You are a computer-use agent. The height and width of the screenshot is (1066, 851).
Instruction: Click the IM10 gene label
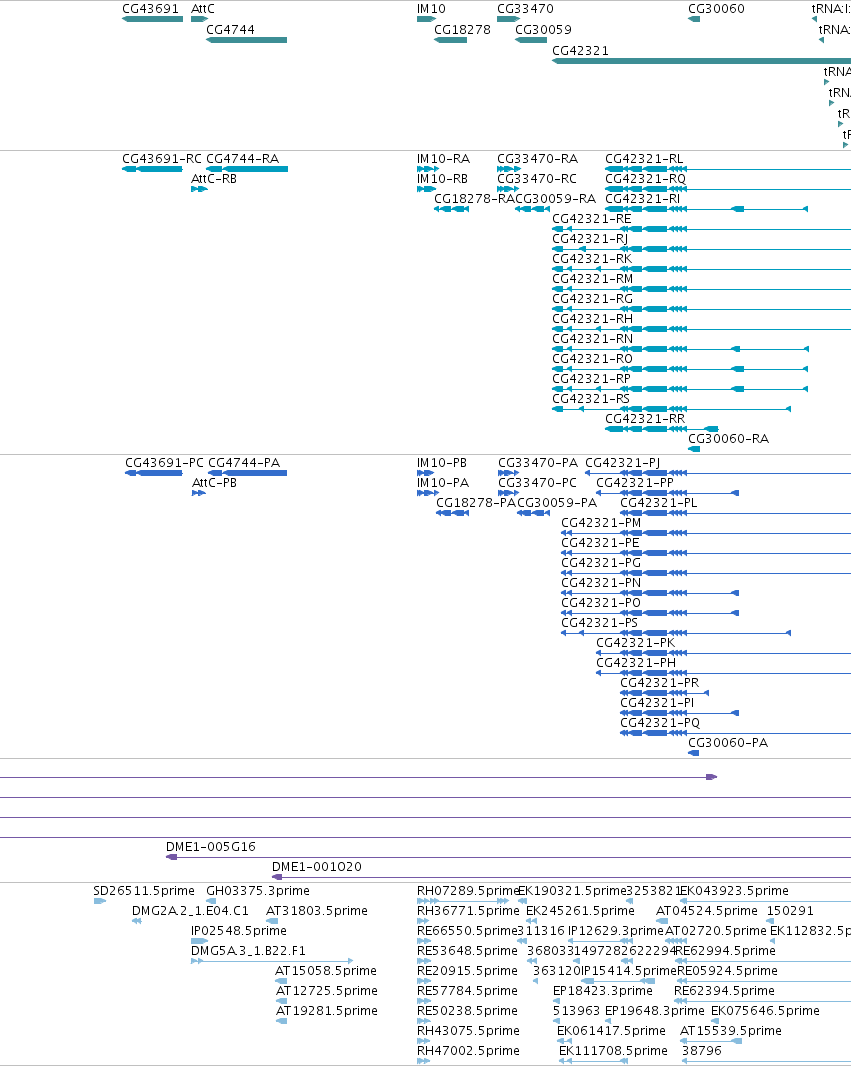[431, 9]
